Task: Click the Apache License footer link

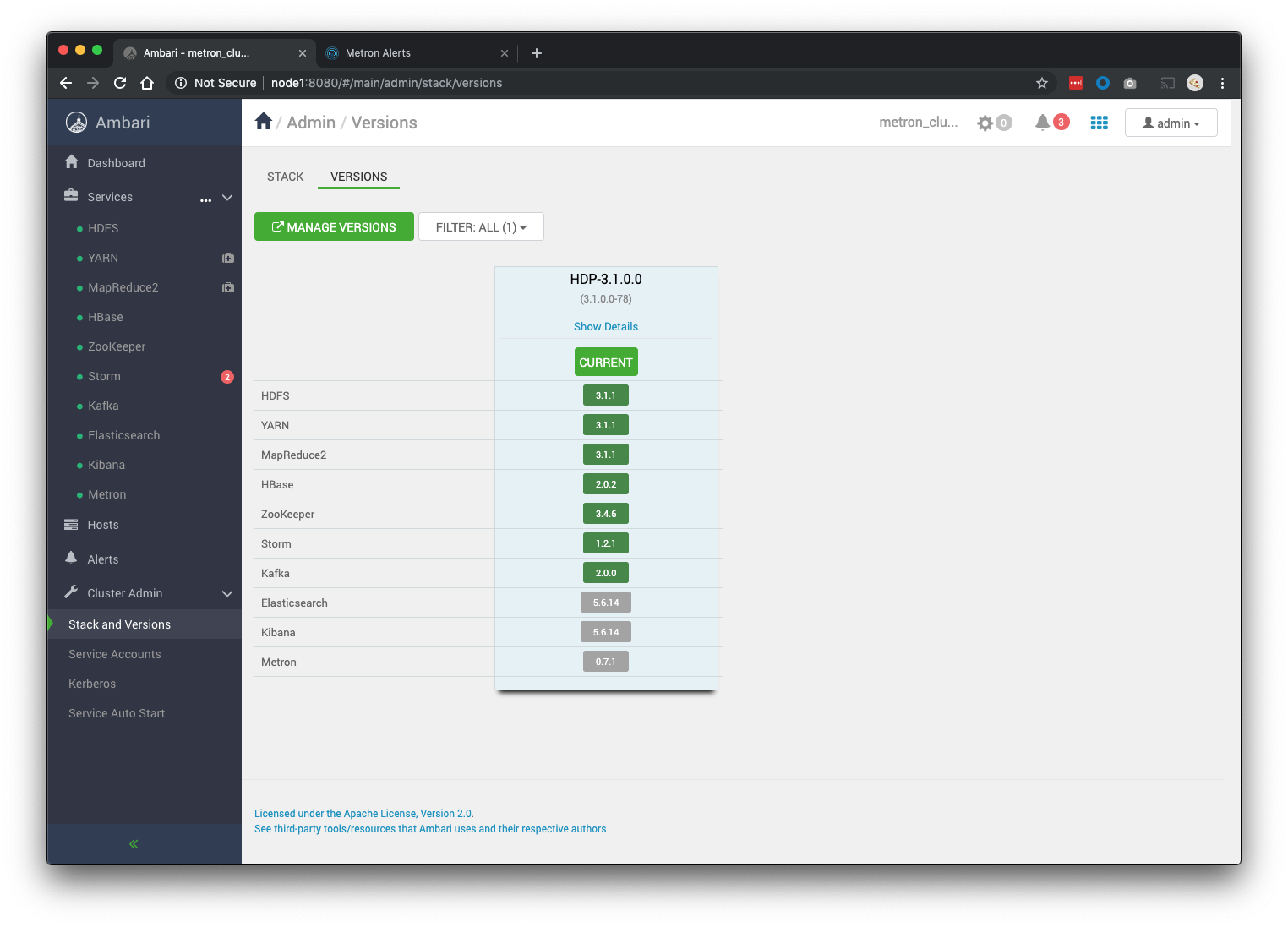Action: pos(364,814)
